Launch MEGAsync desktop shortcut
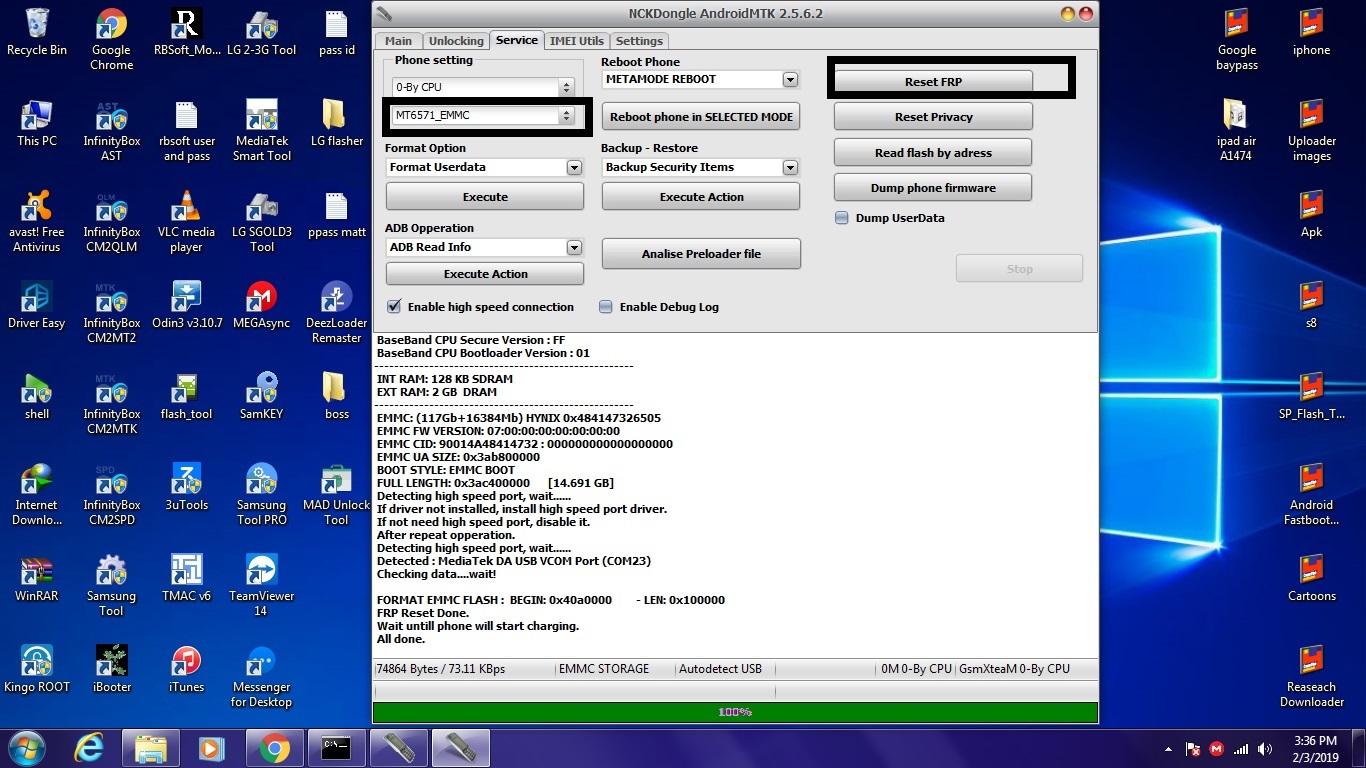The height and width of the screenshot is (768, 1366). pyautogui.click(x=262, y=304)
